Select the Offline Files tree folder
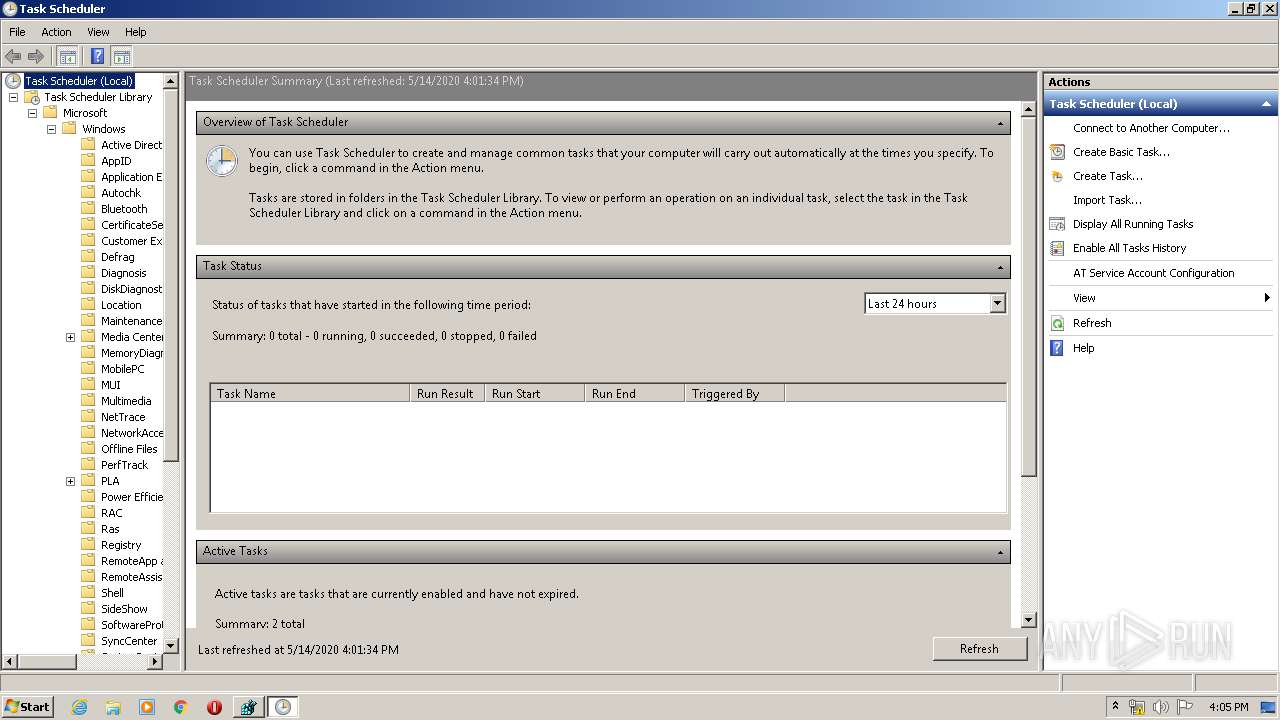 pyautogui.click(x=129, y=449)
